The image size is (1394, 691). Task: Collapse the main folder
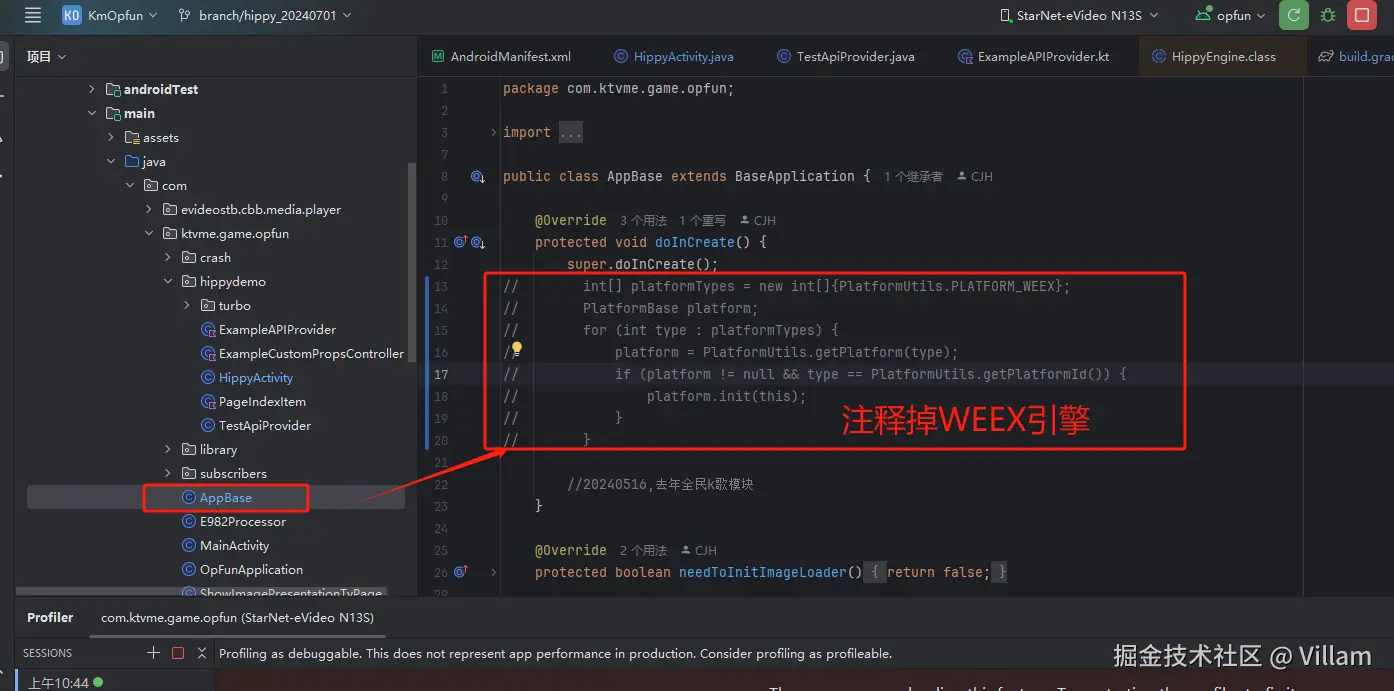click(92, 113)
